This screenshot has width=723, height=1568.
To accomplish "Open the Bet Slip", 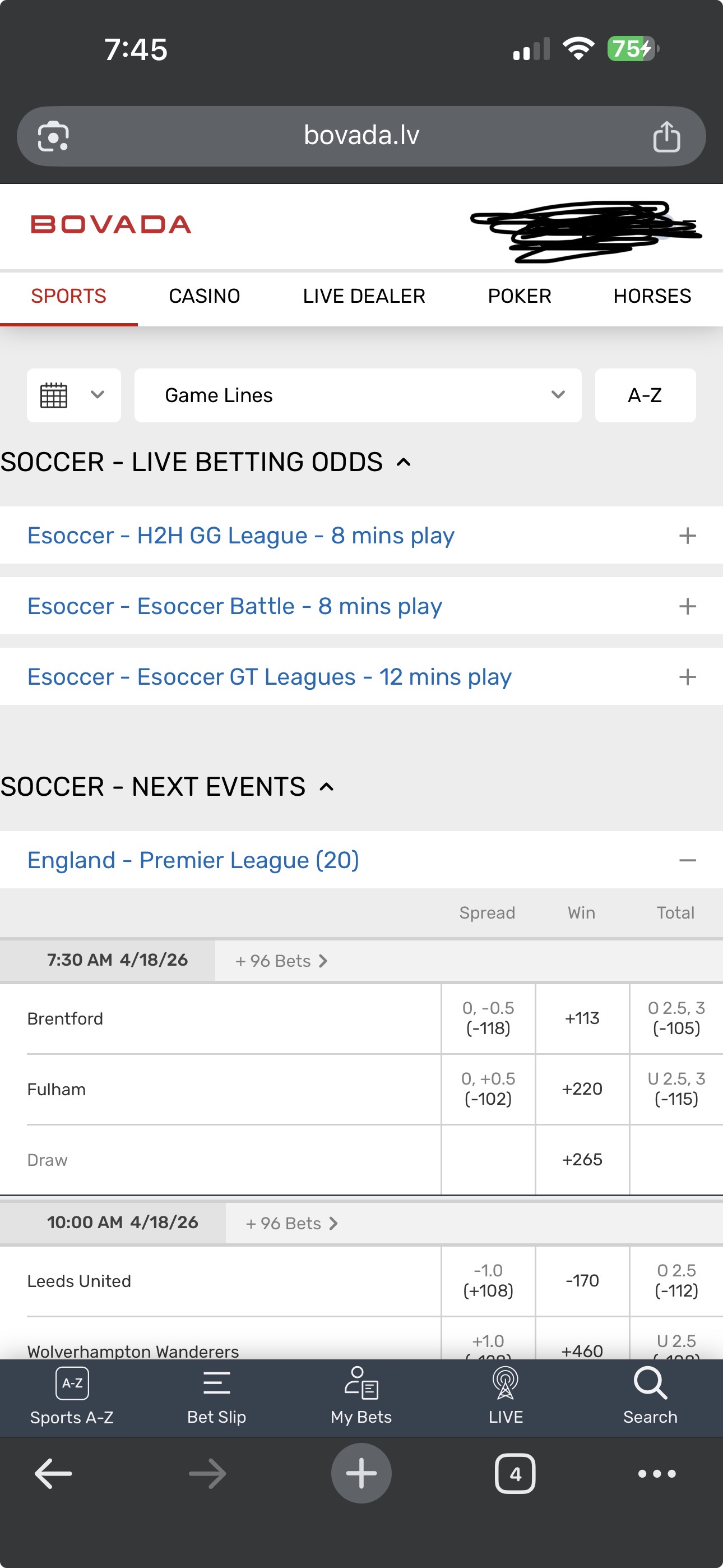I will click(216, 1396).
